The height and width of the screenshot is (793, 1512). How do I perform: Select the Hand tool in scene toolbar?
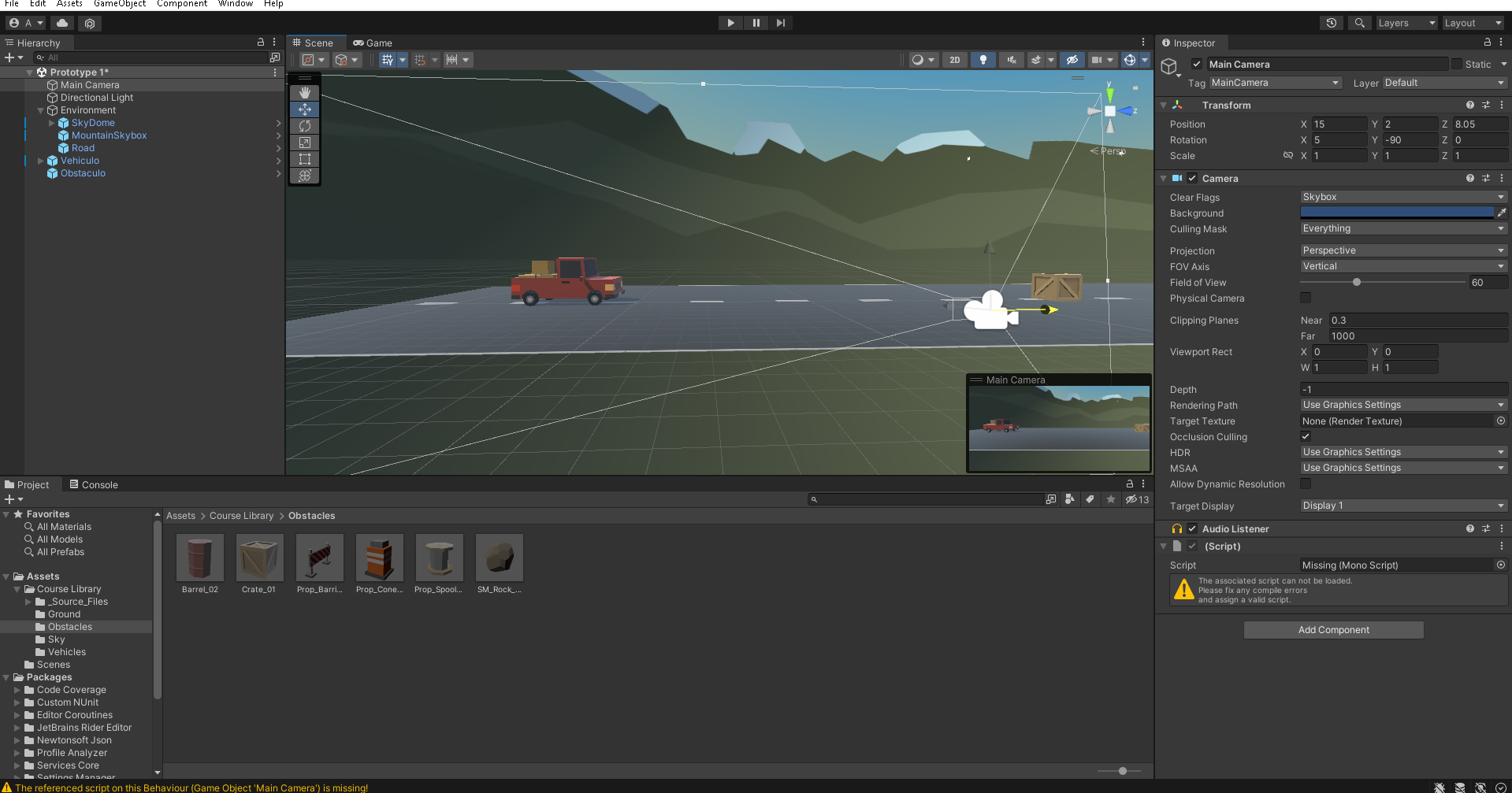(x=305, y=93)
